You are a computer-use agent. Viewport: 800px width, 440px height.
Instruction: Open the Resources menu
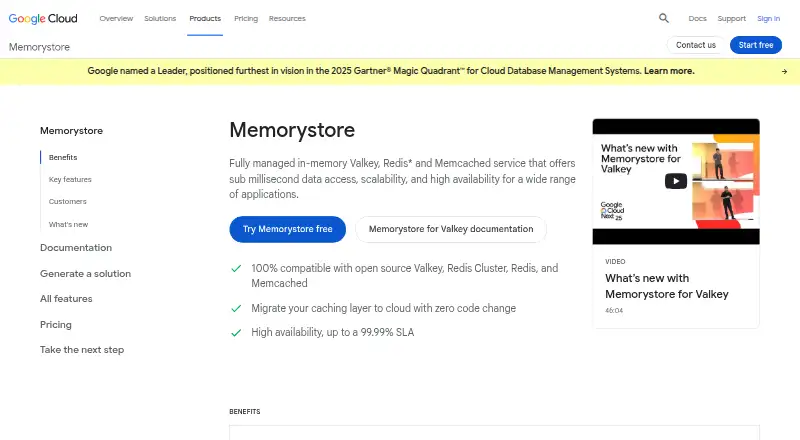(x=287, y=18)
